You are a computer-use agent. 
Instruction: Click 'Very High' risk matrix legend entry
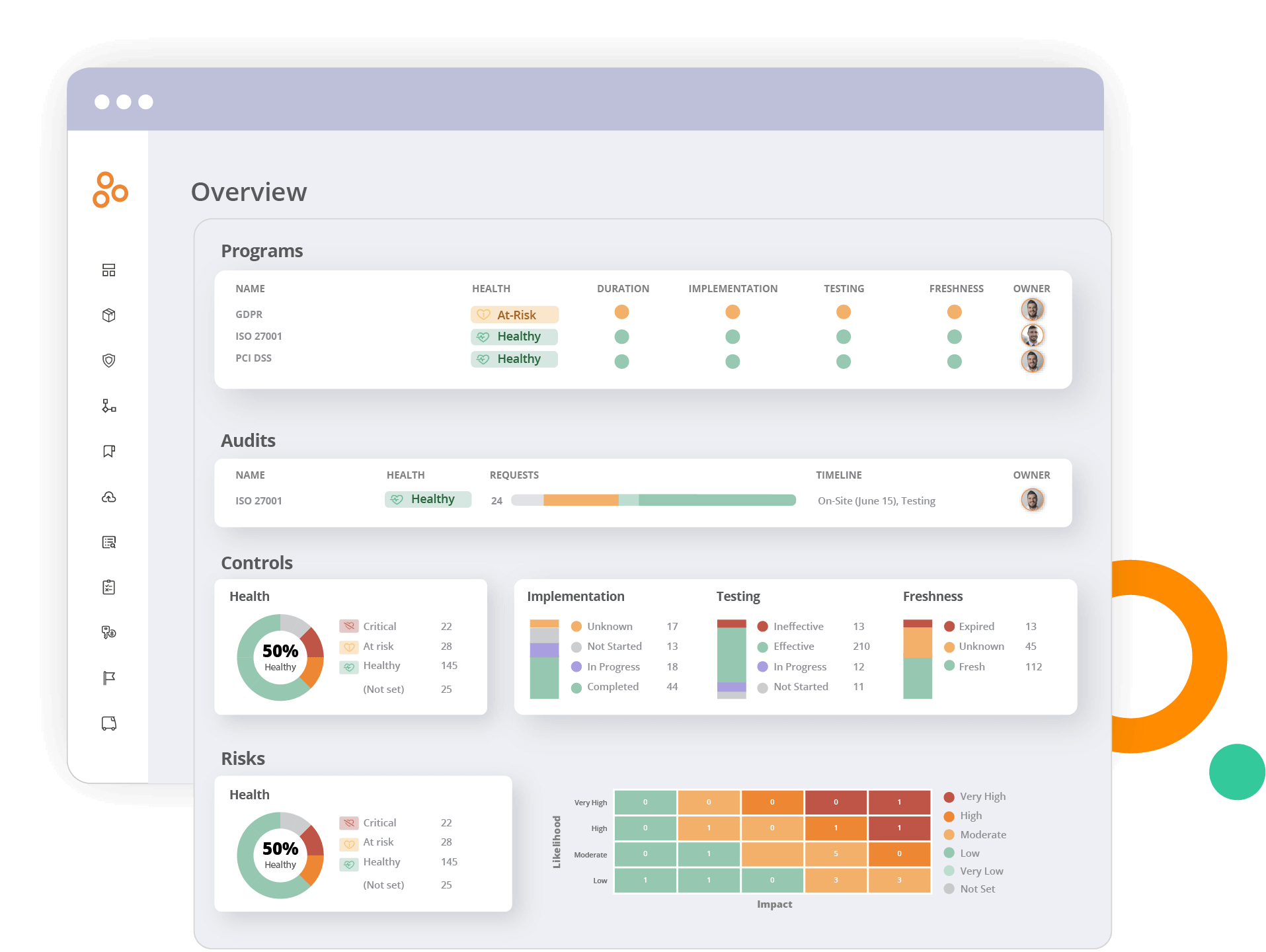click(x=974, y=797)
